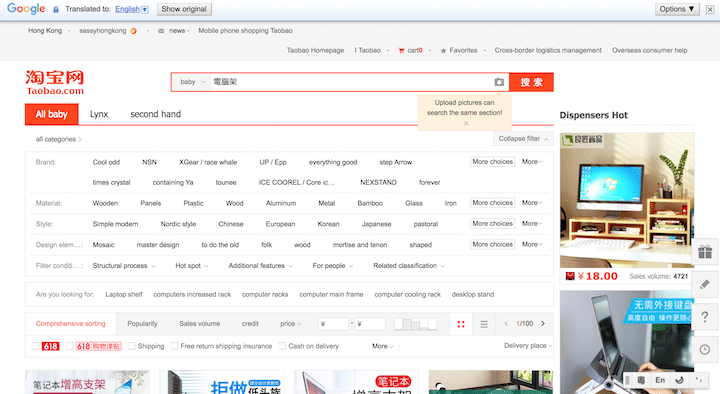Expand More in the Brand row

point(532,162)
